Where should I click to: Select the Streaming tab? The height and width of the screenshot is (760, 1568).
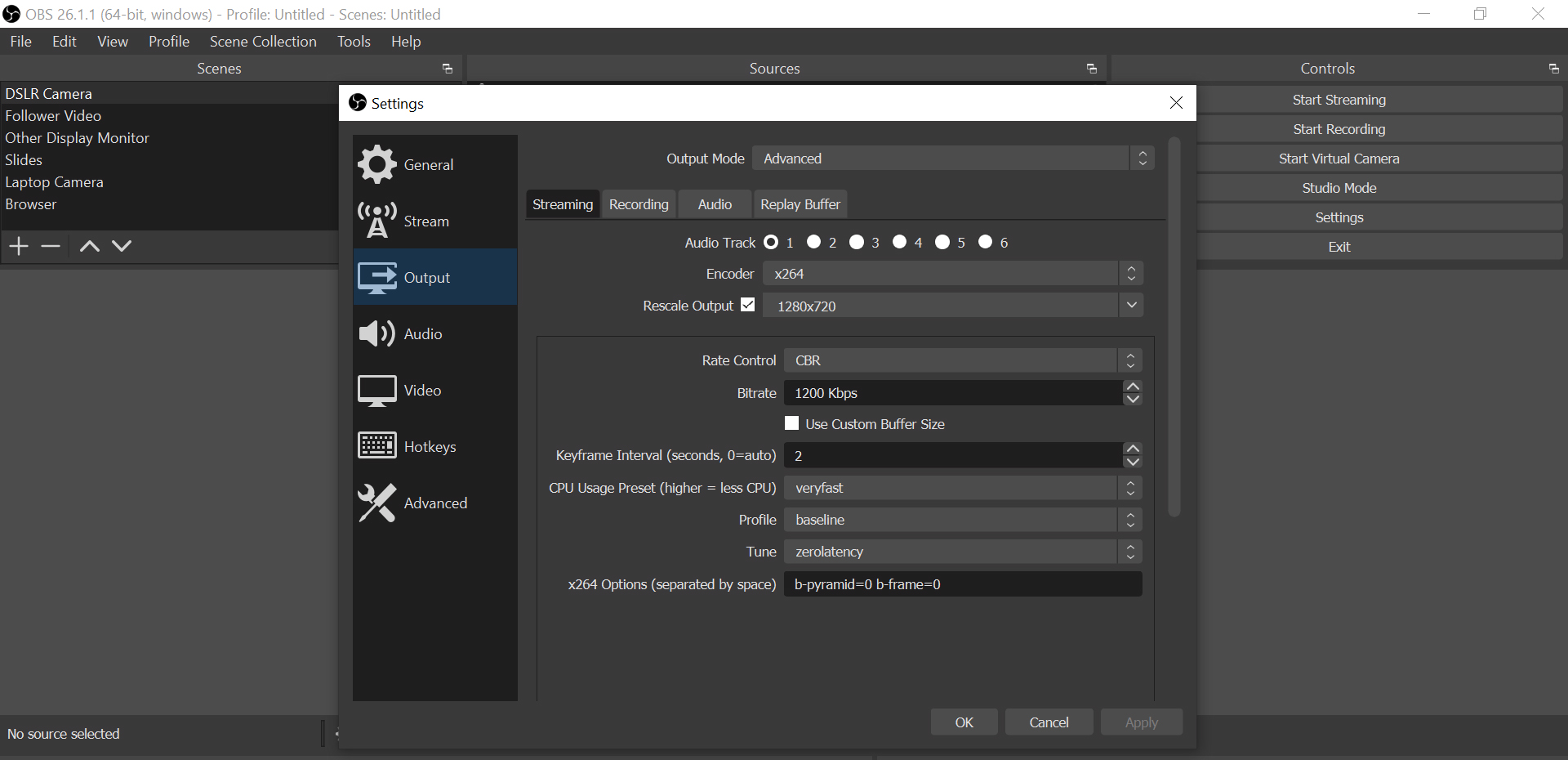click(x=563, y=204)
